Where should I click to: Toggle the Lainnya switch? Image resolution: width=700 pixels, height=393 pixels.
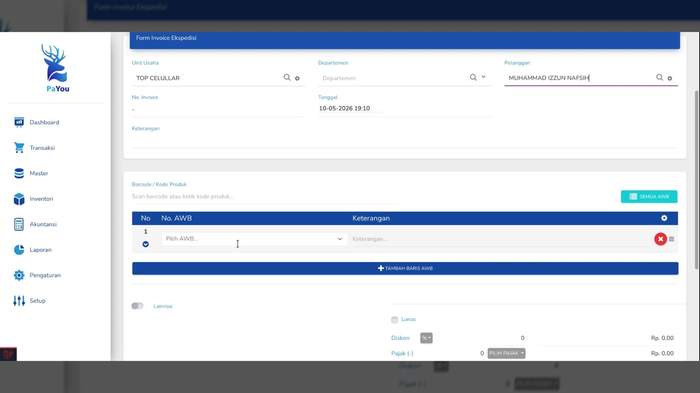[137, 306]
